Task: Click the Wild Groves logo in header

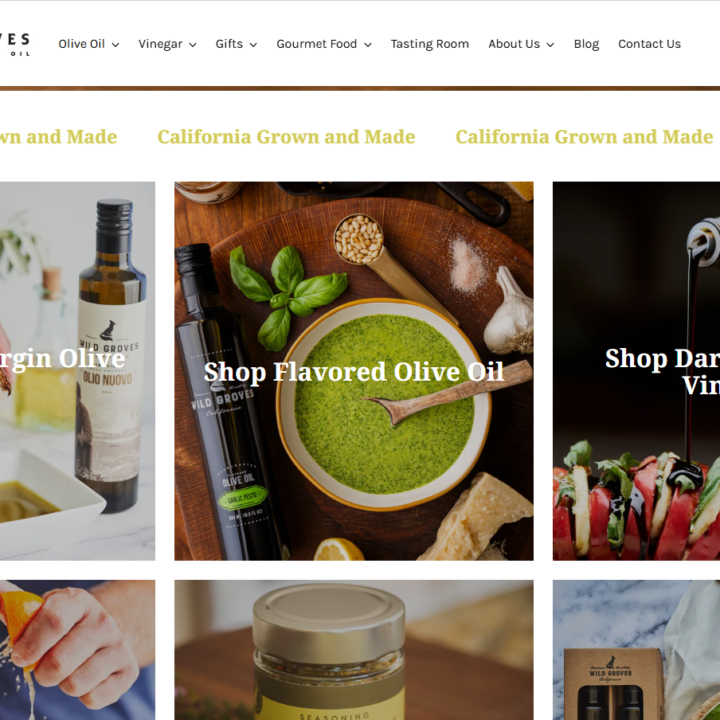Action: tap(15, 44)
